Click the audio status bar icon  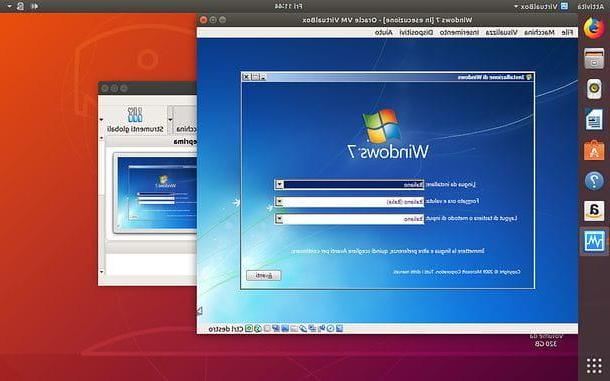[322, 328]
